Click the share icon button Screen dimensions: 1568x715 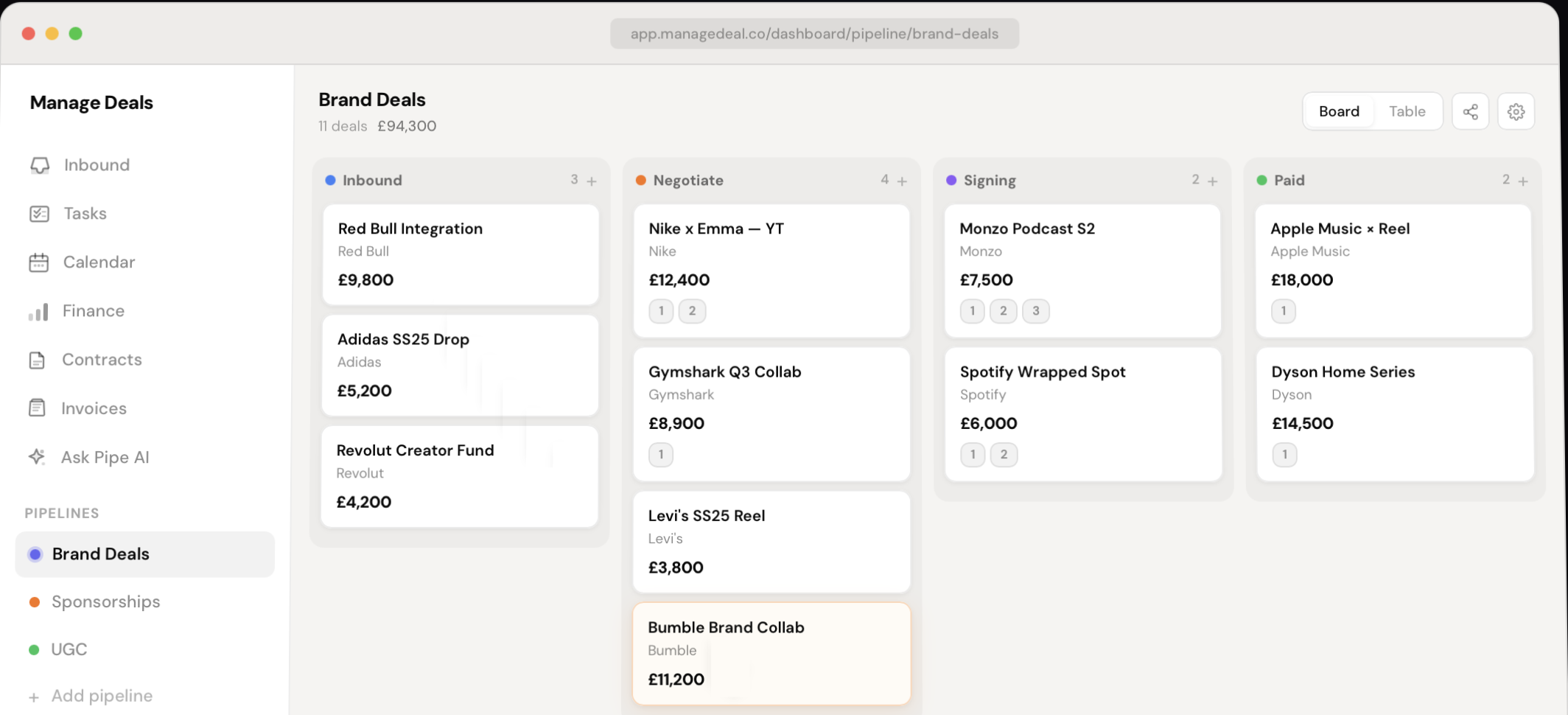coord(1470,111)
